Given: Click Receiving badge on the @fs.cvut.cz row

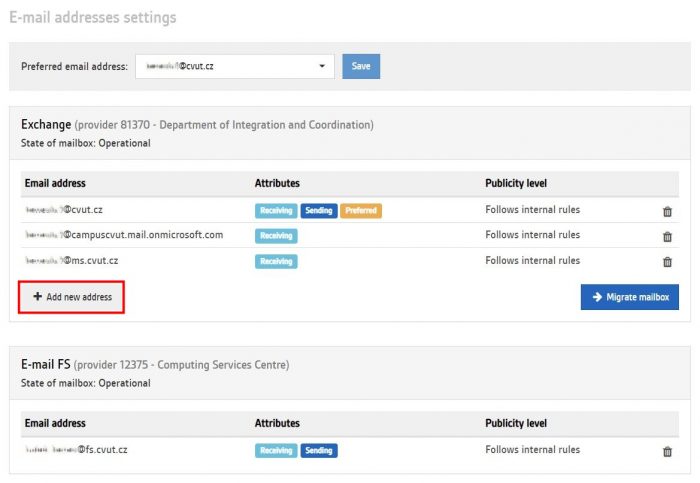Looking at the screenshot, I should (276, 450).
